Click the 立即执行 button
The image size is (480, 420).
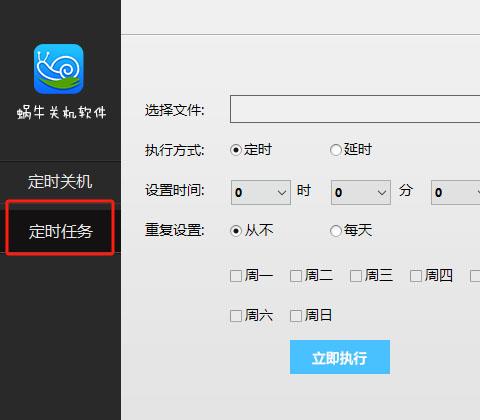click(x=340, y=357)
